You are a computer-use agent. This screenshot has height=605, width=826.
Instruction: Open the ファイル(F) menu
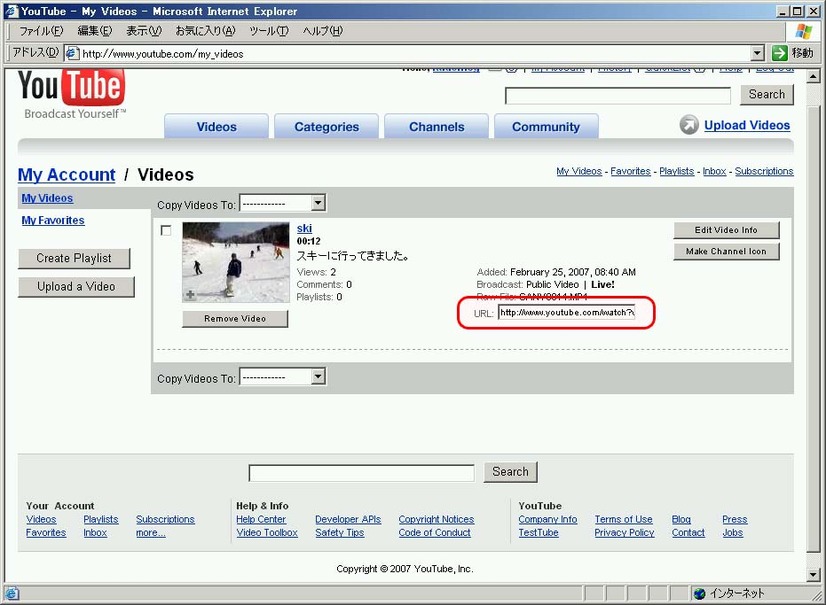41,31
